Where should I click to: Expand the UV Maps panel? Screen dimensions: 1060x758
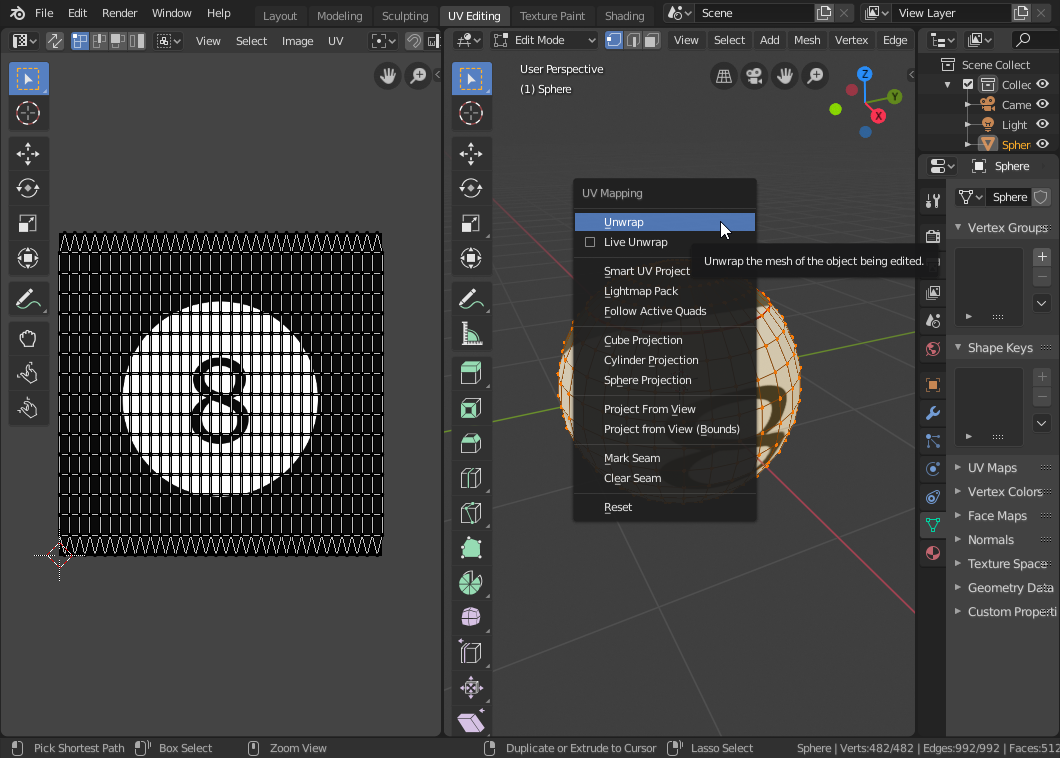991,468
